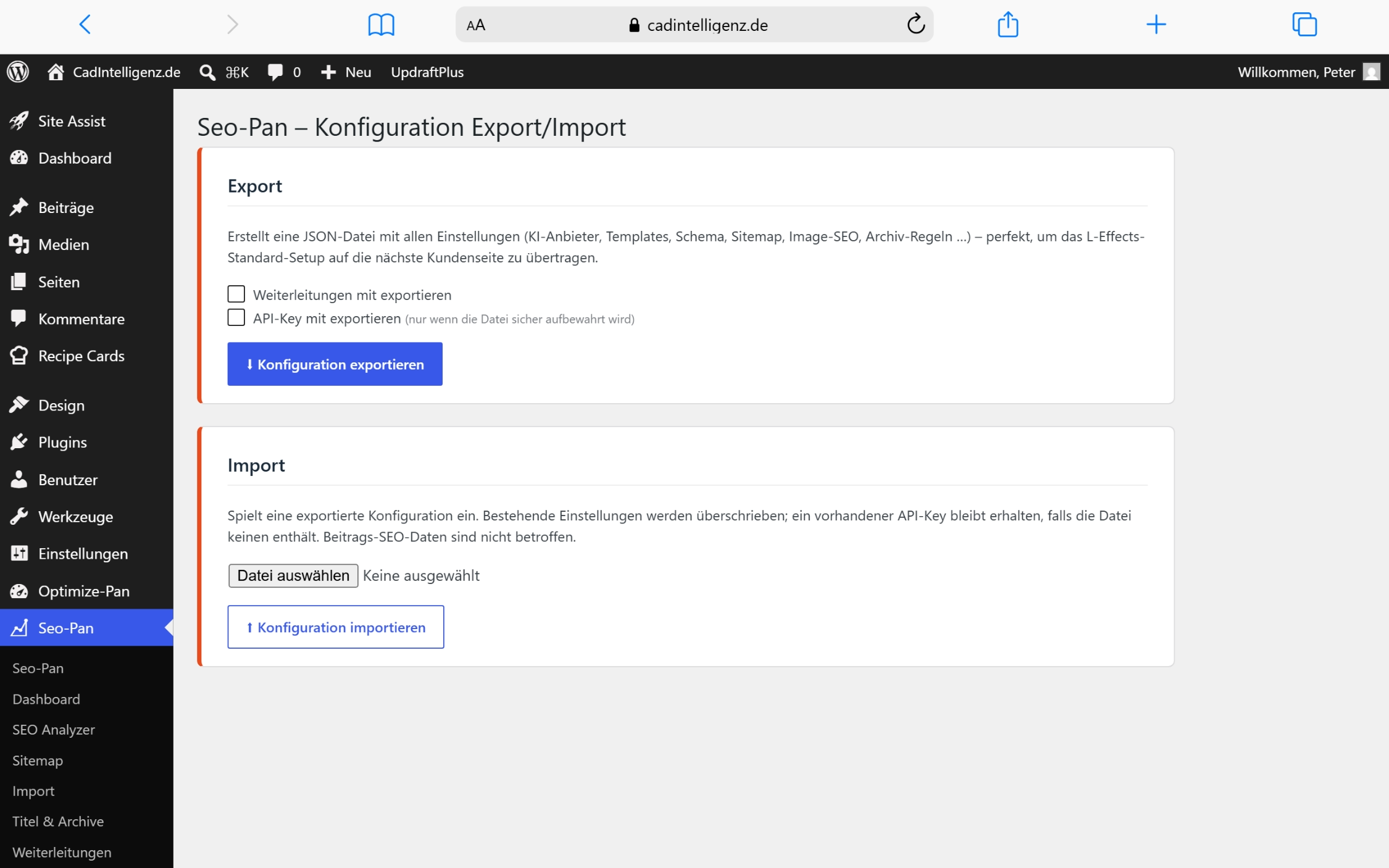
Task: Open the AA reader text size menu
Action: (x=476, y=25)
